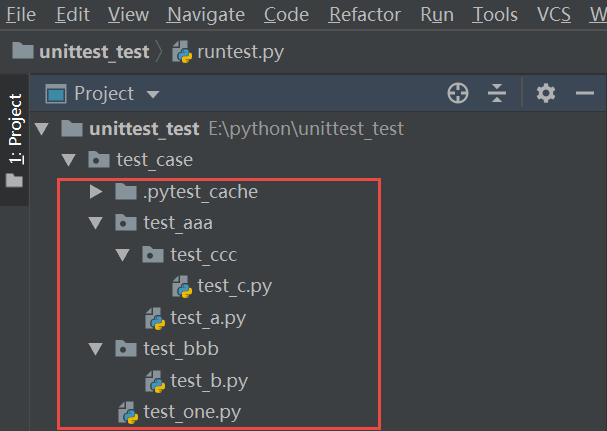Image resolution: width=607 pixels, height=431 pixels.
Task: Hide the Project tool window
Action: point(585,93)
